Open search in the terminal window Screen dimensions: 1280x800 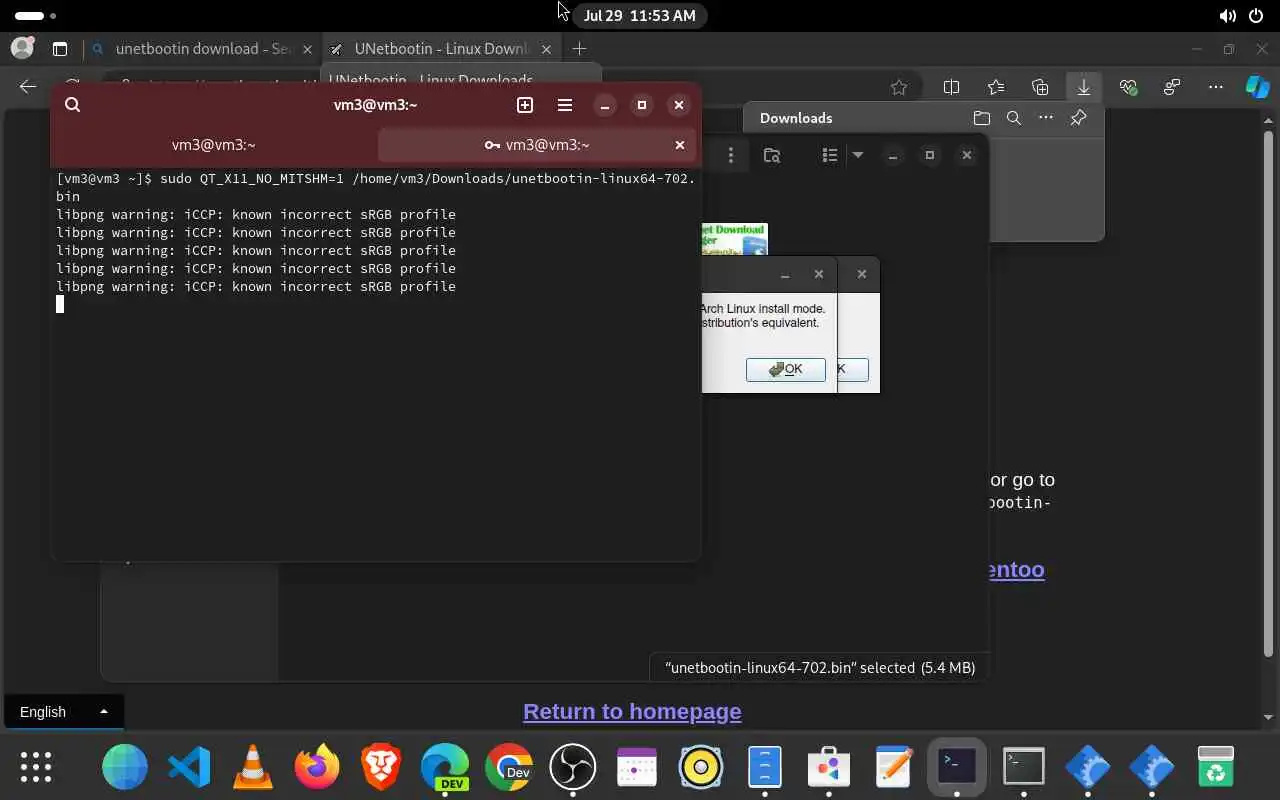pyautogui.click(x=72, y=105)
